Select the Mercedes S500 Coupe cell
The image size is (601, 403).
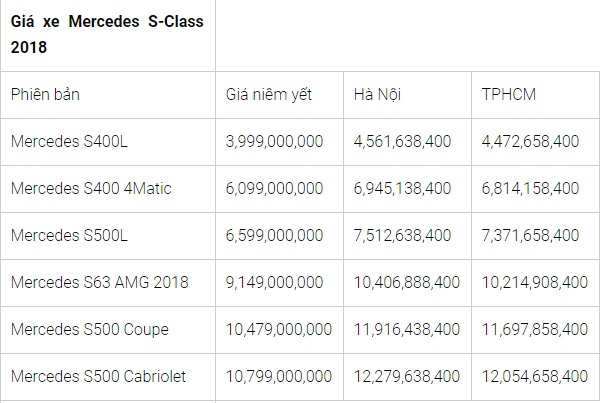(x=89, y=329)
